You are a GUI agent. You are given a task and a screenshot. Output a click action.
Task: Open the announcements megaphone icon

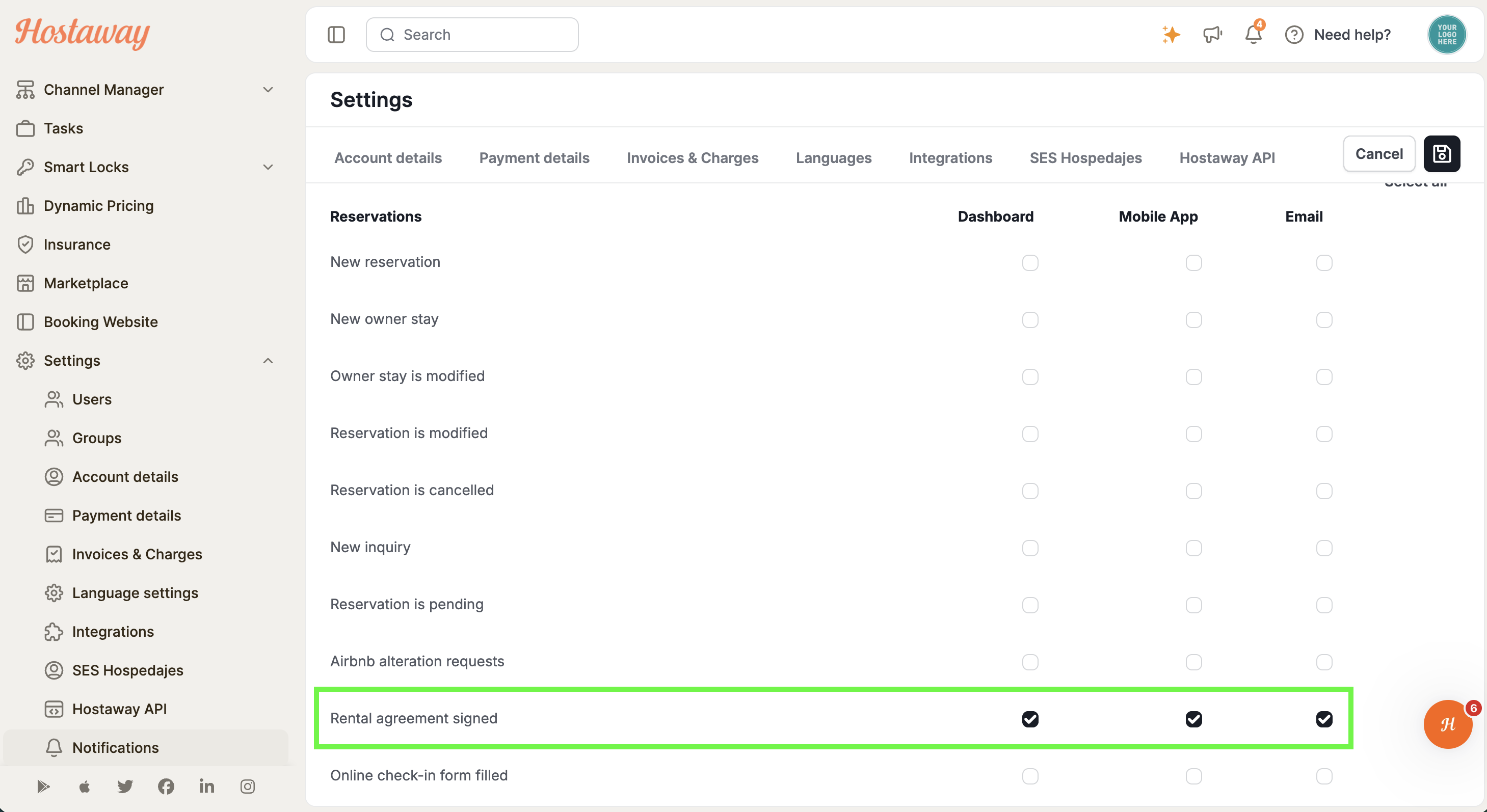pos(1212,35)
